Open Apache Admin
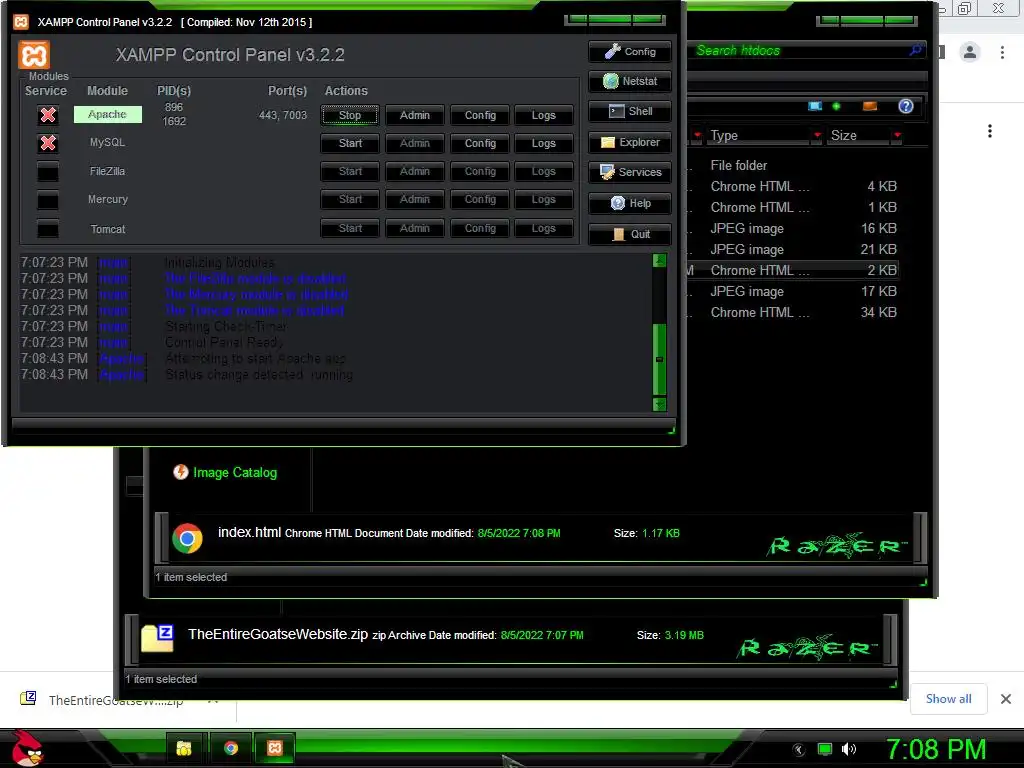The image size is (1024, 768). 415,115
